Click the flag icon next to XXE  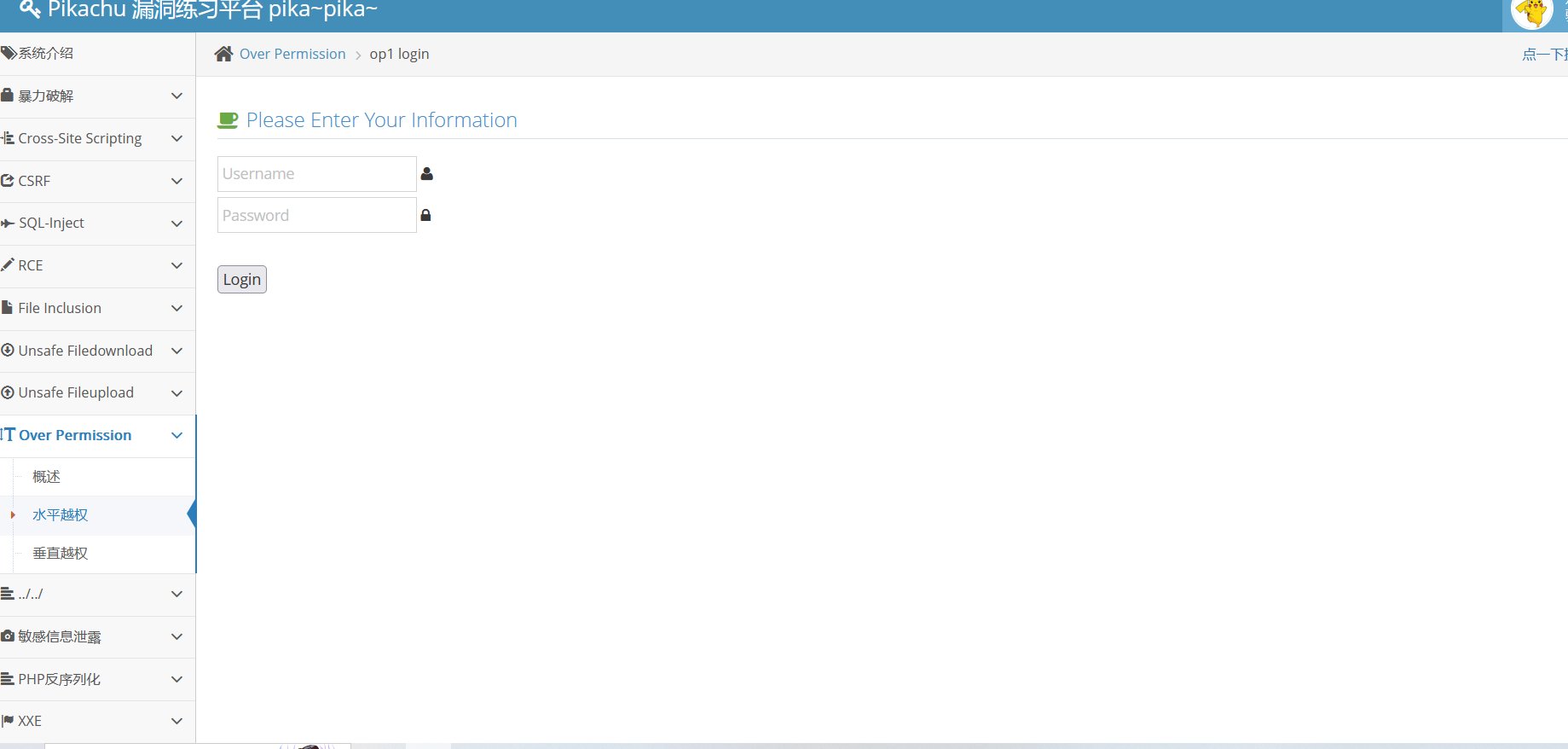click(8, 721)
